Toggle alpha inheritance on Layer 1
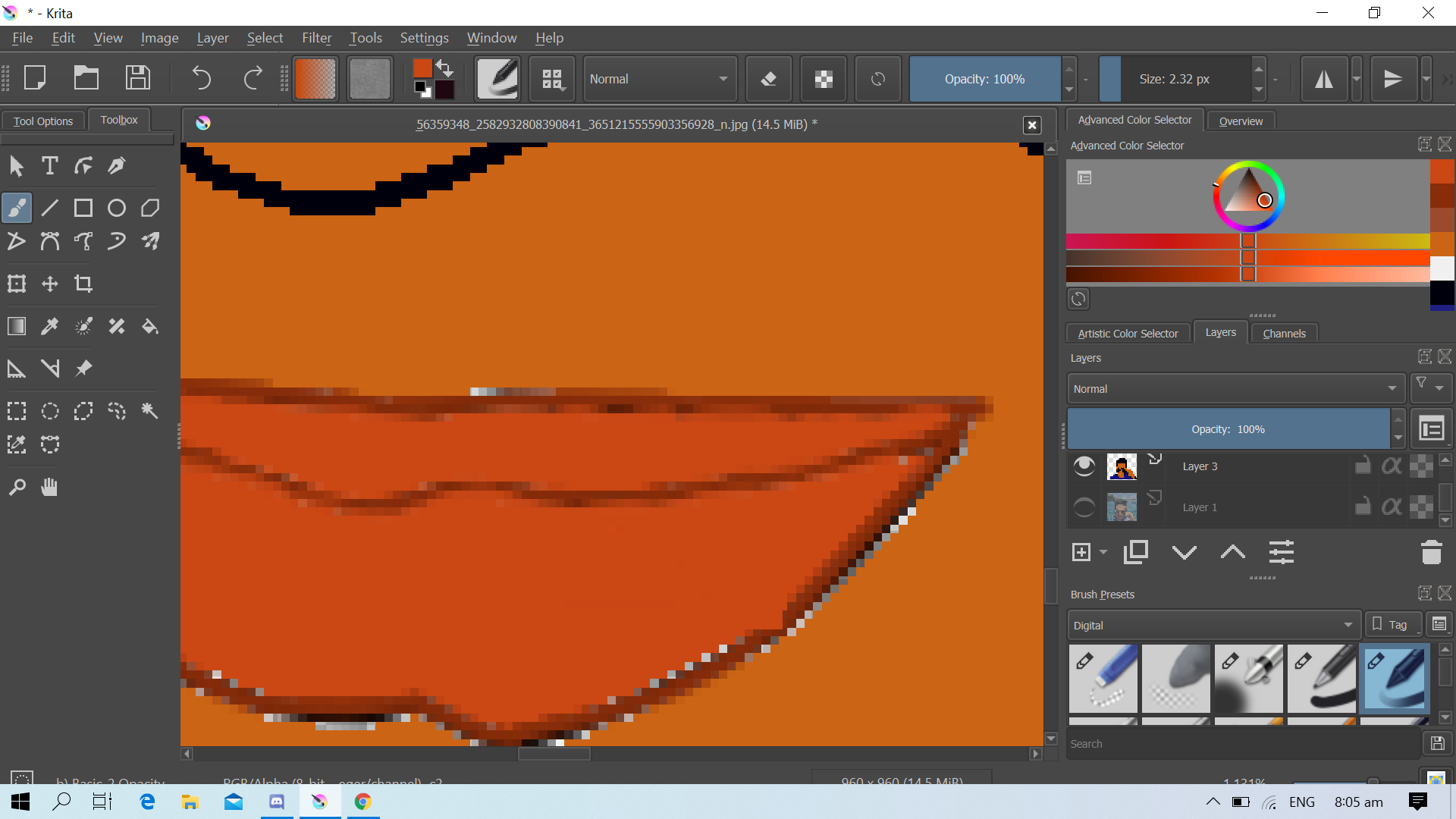Viewport: 1456px width, 819px height. point(1392,507)
